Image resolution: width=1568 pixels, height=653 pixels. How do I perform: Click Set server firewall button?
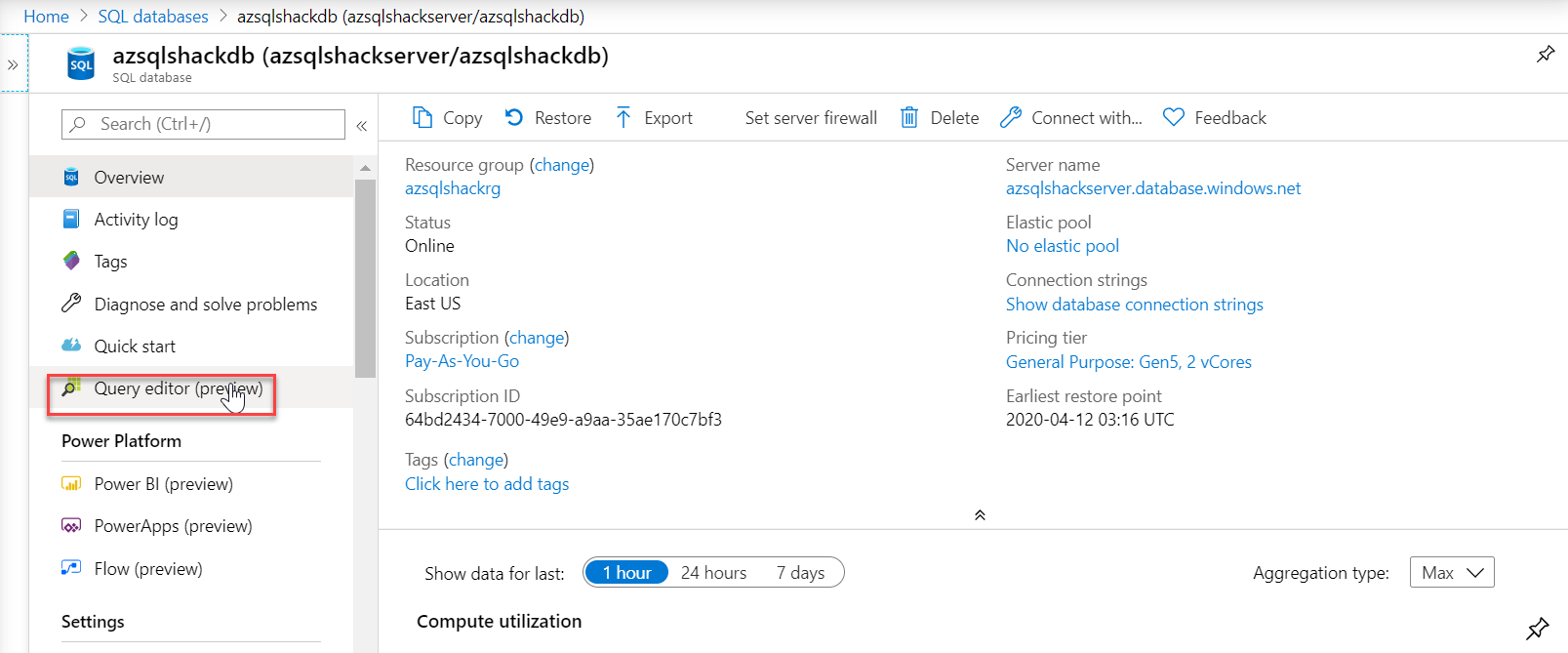810,118
